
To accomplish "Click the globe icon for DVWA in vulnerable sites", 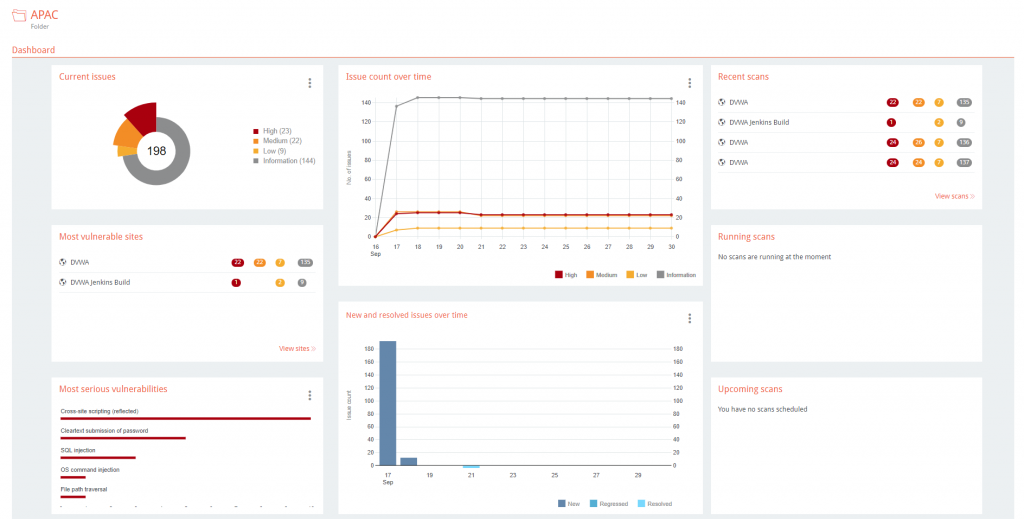I will click(63, 263).
